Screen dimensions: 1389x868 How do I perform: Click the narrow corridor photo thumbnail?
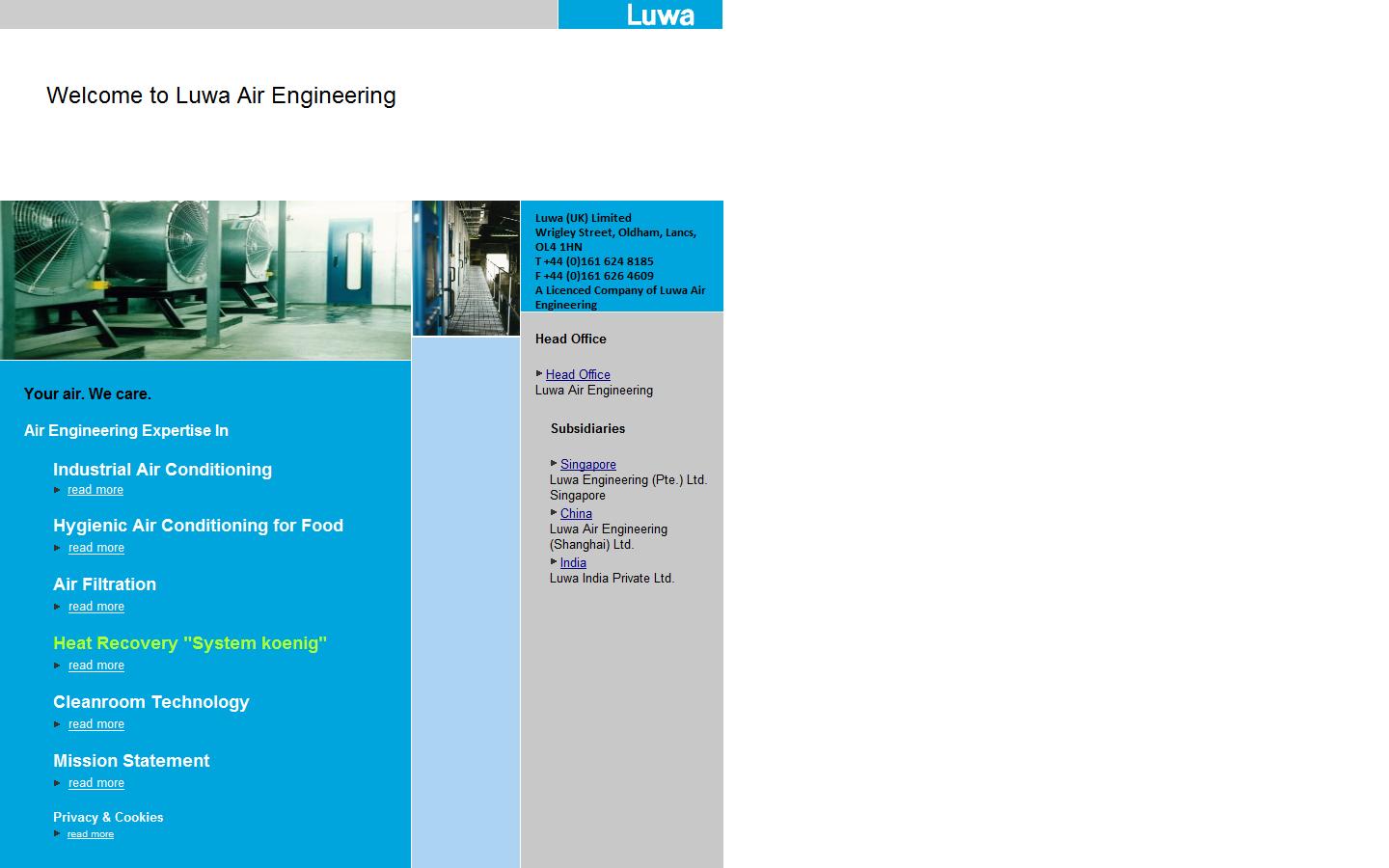click(x=466, y=267)
